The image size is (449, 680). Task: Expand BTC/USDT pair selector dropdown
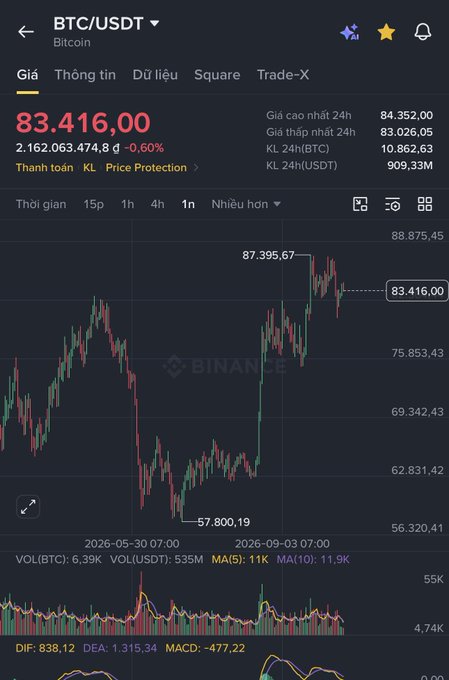click(x=154, y=23)
